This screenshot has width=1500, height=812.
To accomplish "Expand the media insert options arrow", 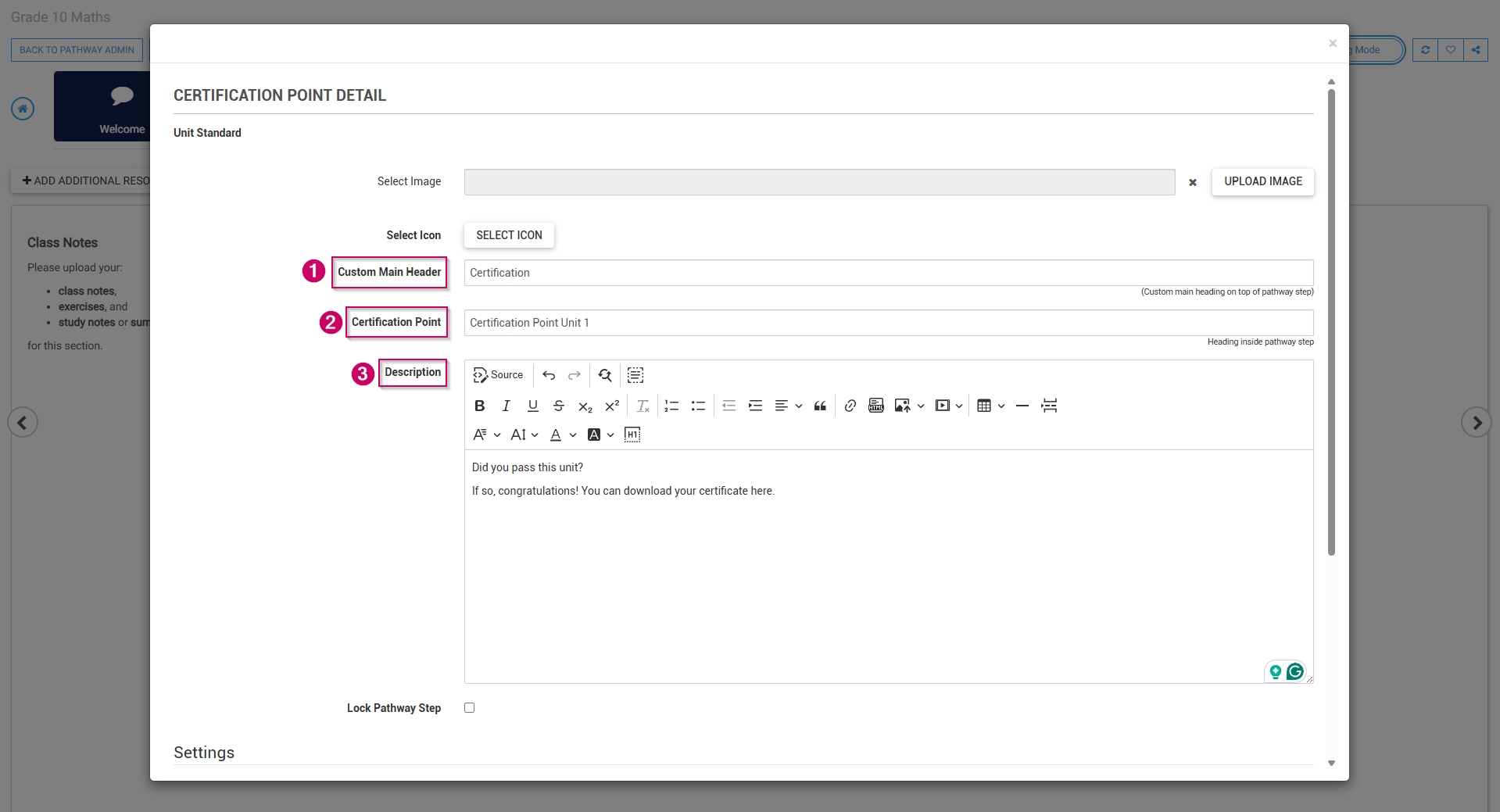I will [x=959, y=406].
